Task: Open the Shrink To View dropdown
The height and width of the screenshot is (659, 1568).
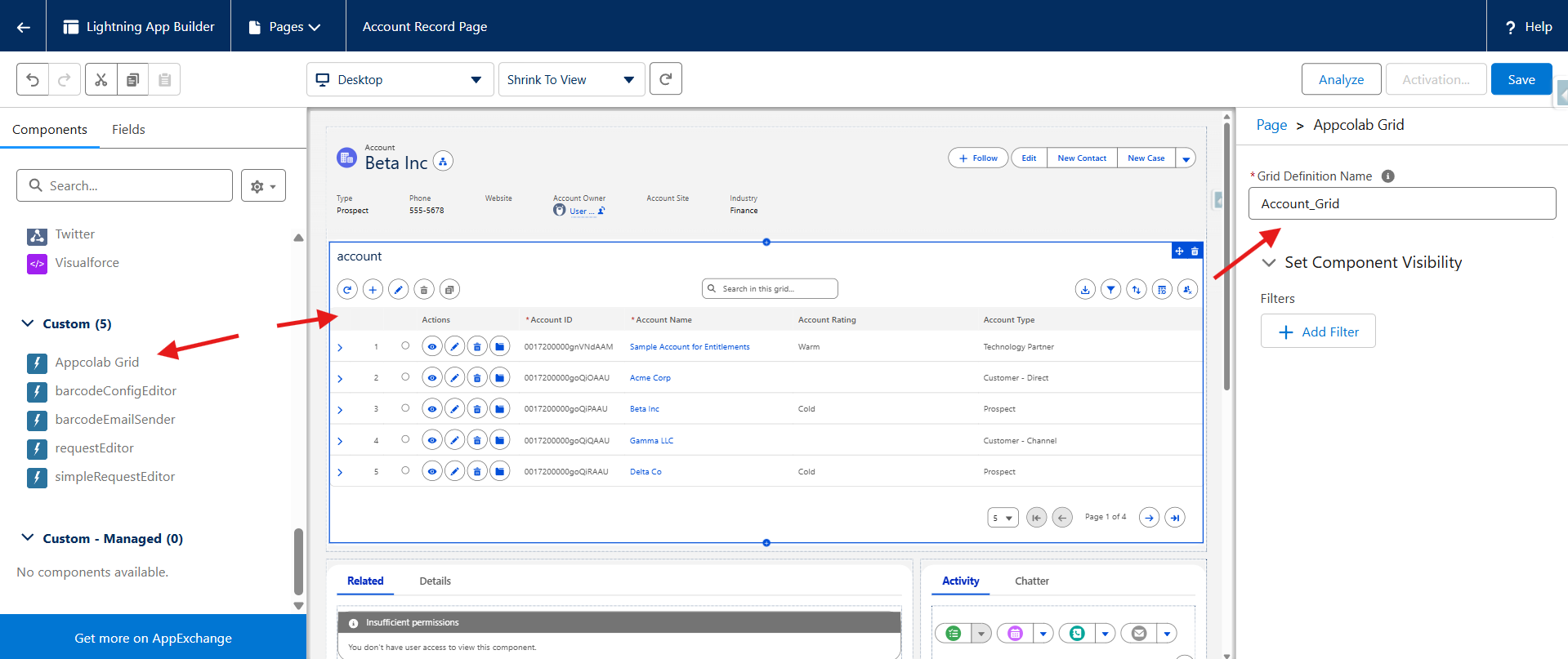Action: [x=572, y=79]
